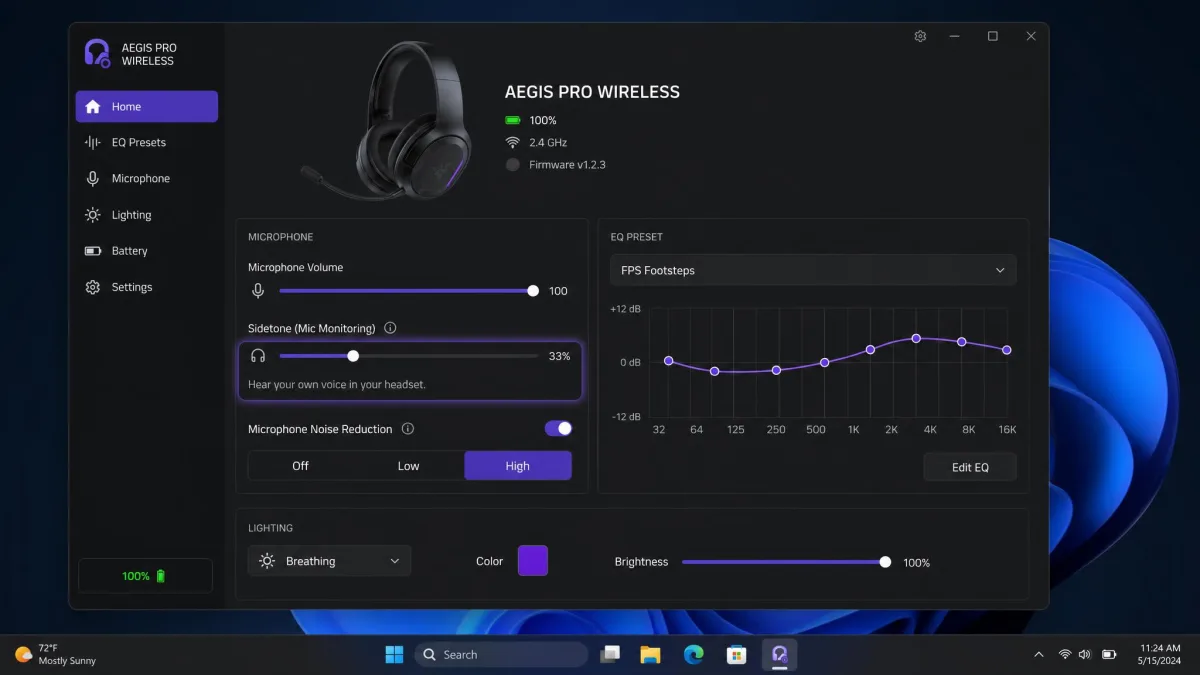Click the taskbar Search box

501,654
